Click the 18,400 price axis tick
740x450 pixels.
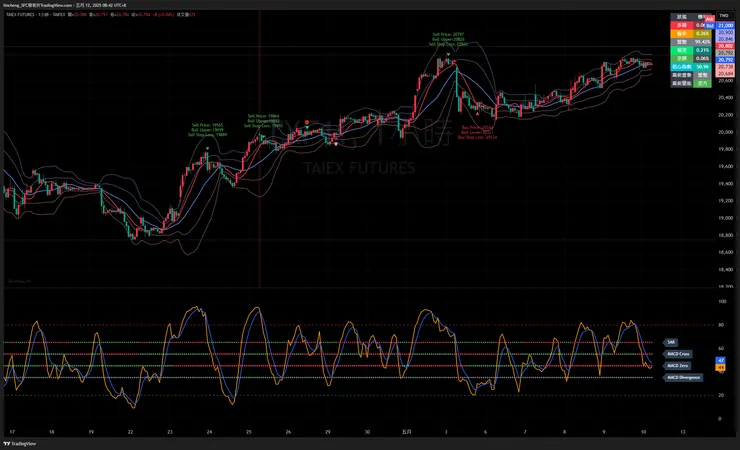pos(726,270)
